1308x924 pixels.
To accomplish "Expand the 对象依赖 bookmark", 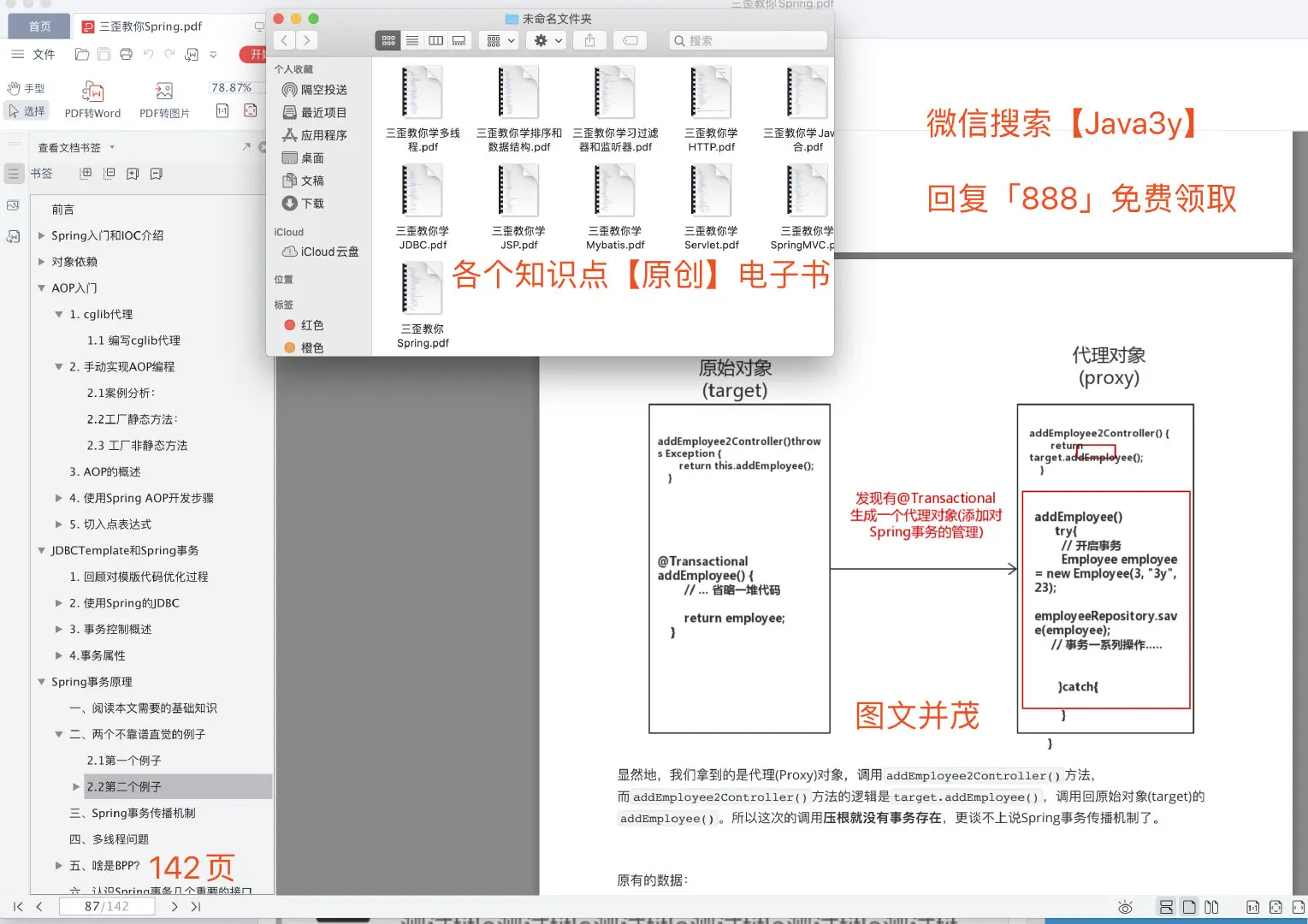I will 41,262.
